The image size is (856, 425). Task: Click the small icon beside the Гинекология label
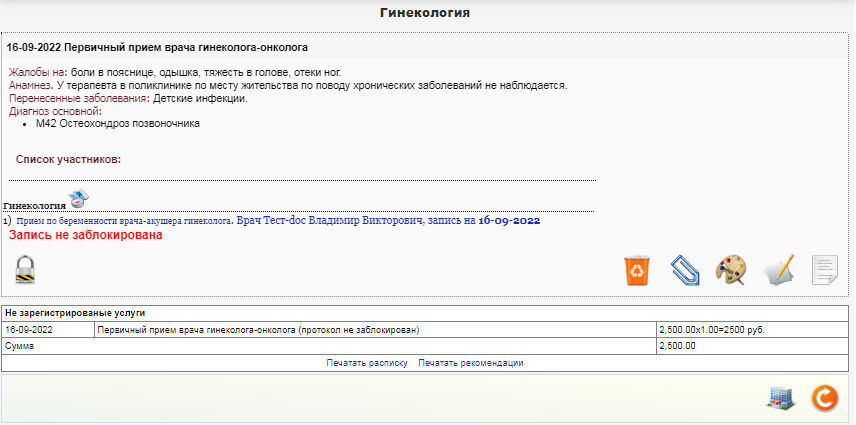pyautogui.click(x=79, y=197)
